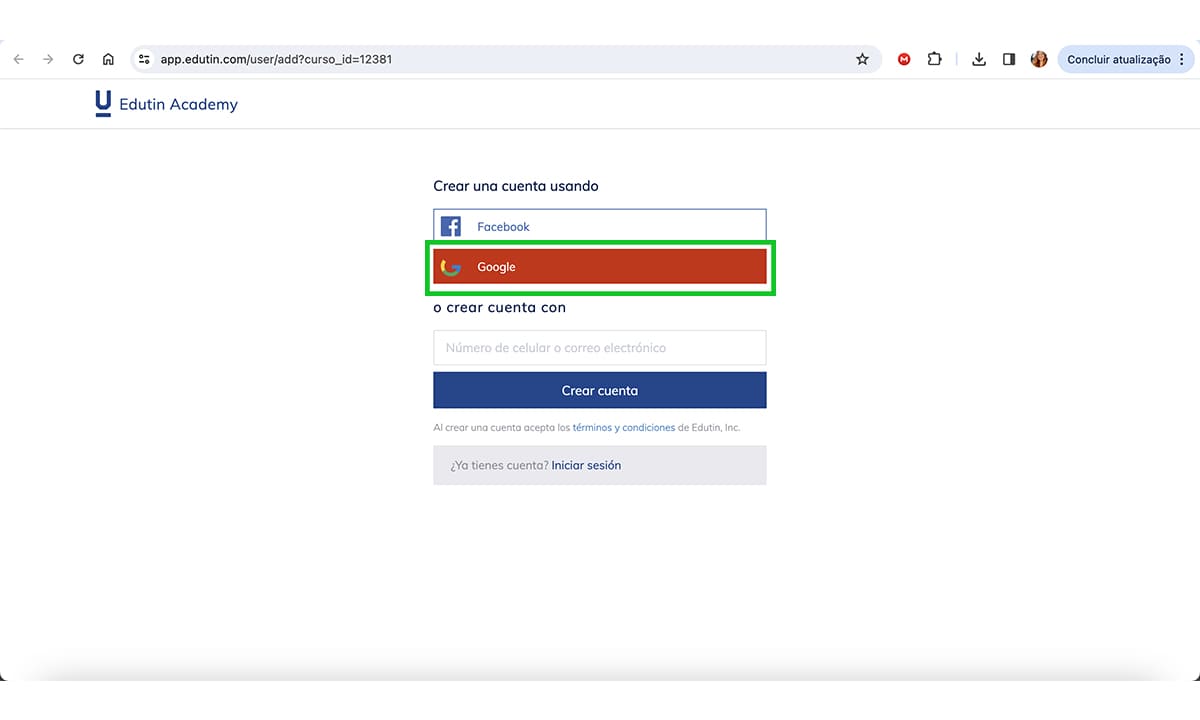The image size is (1200, 720).
Task: Click Concluir atualização button
Action: pos(1119,59)
